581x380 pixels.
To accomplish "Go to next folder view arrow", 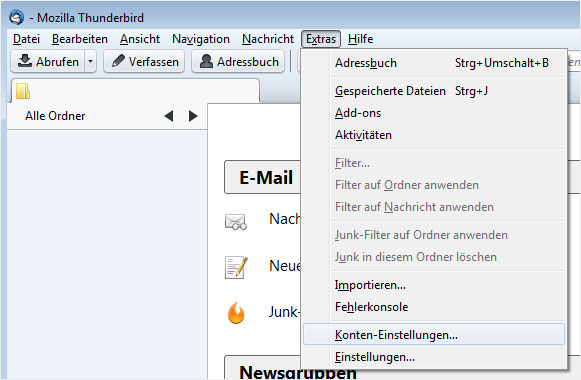I will tap(193, 116).
